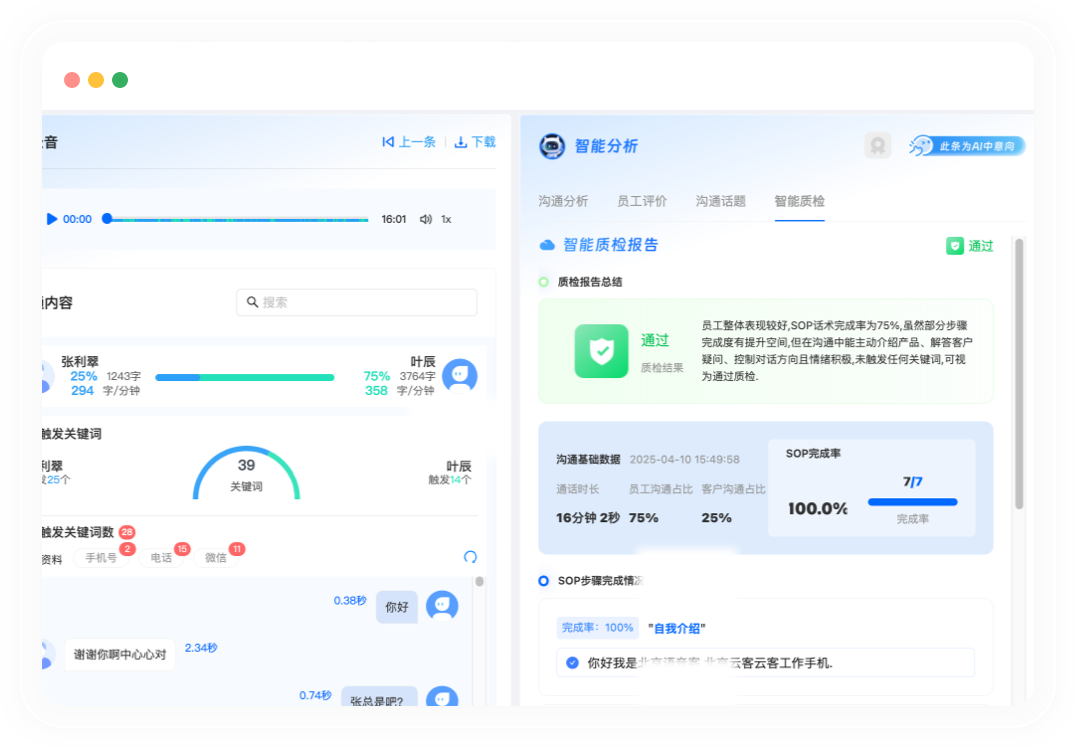Select the 智能质检 tab
The width and height of the screenshot is (1076, 748).
pyautogui.click(x=799, y=201)
